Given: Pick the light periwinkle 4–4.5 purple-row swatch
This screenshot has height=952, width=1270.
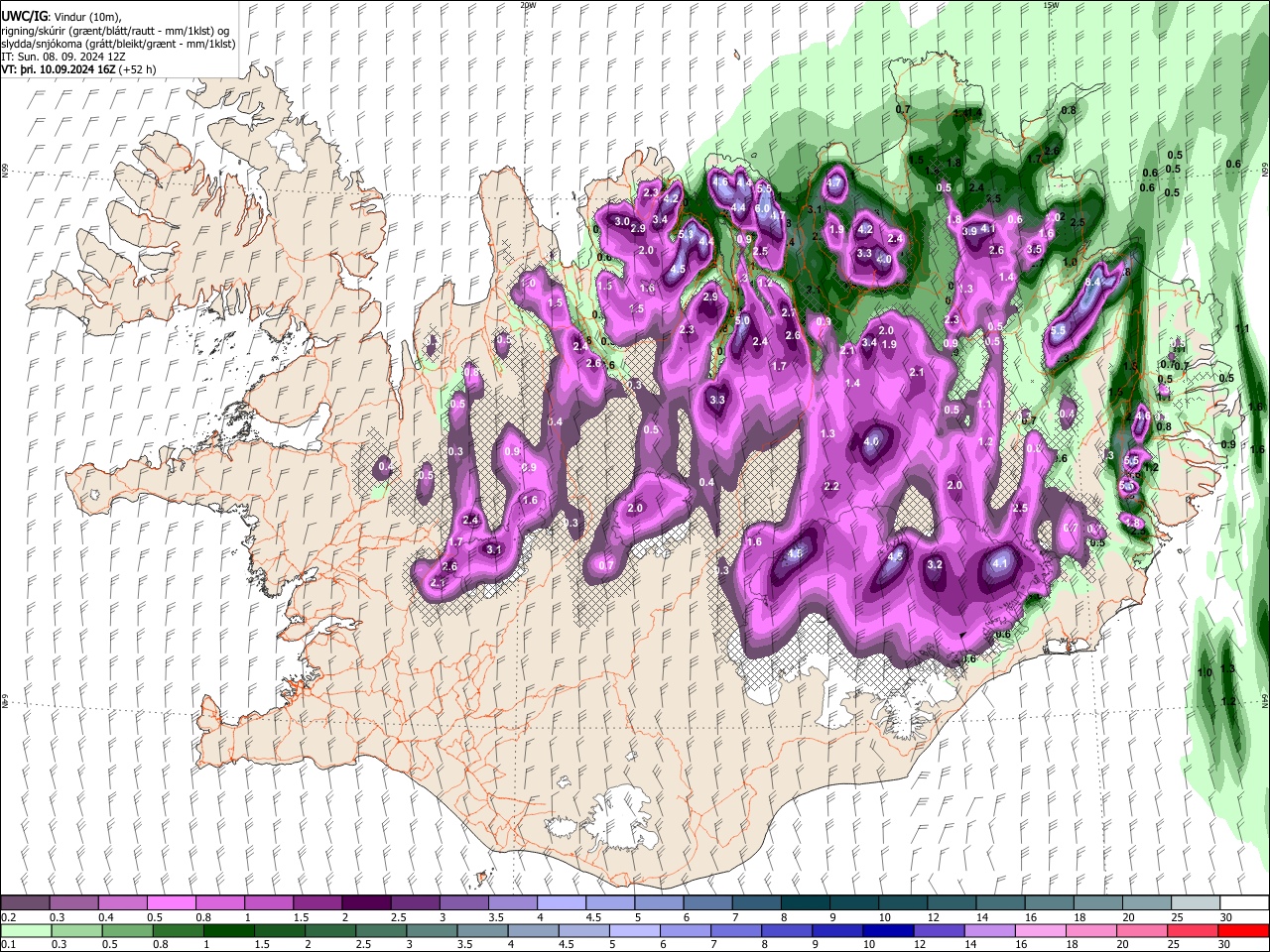Looking at the screenshot, I should pyautogui.click(x=561, y=903).
